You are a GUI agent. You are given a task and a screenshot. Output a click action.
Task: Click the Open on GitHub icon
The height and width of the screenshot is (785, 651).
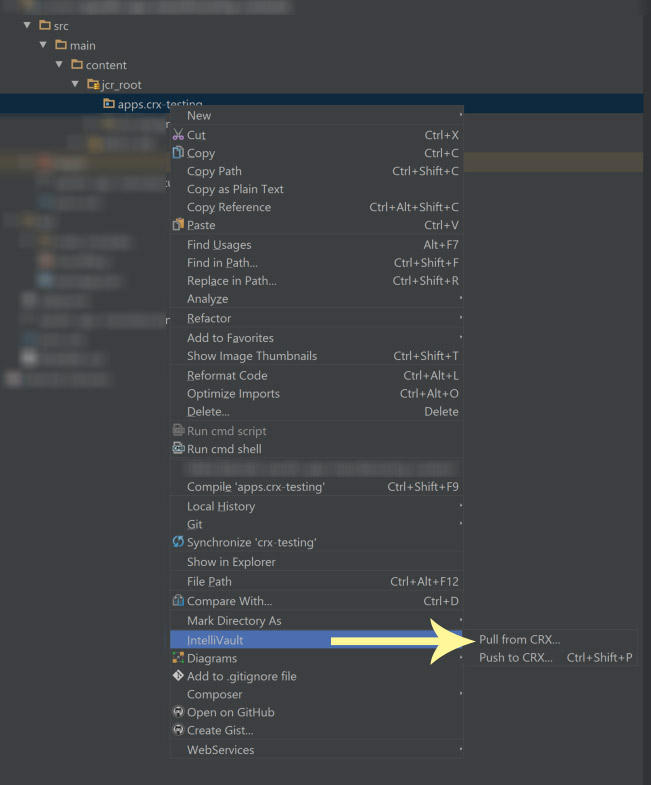tap(178, 711)
